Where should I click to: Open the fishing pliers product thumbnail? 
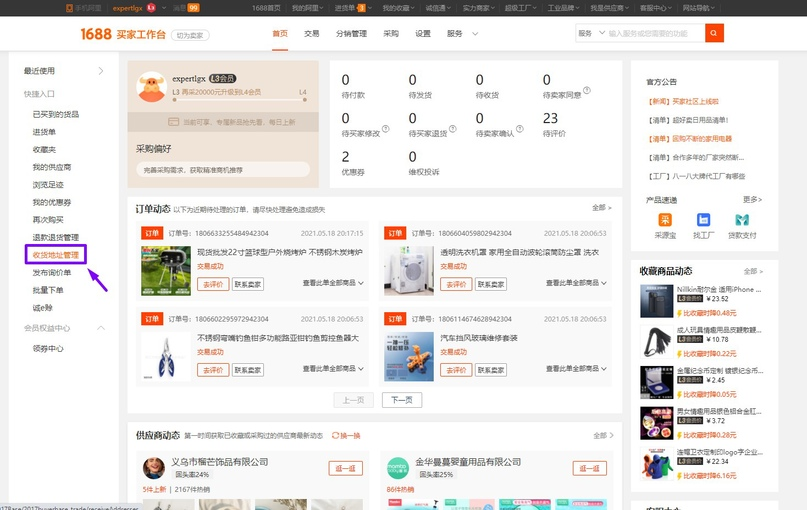(166, 357)
